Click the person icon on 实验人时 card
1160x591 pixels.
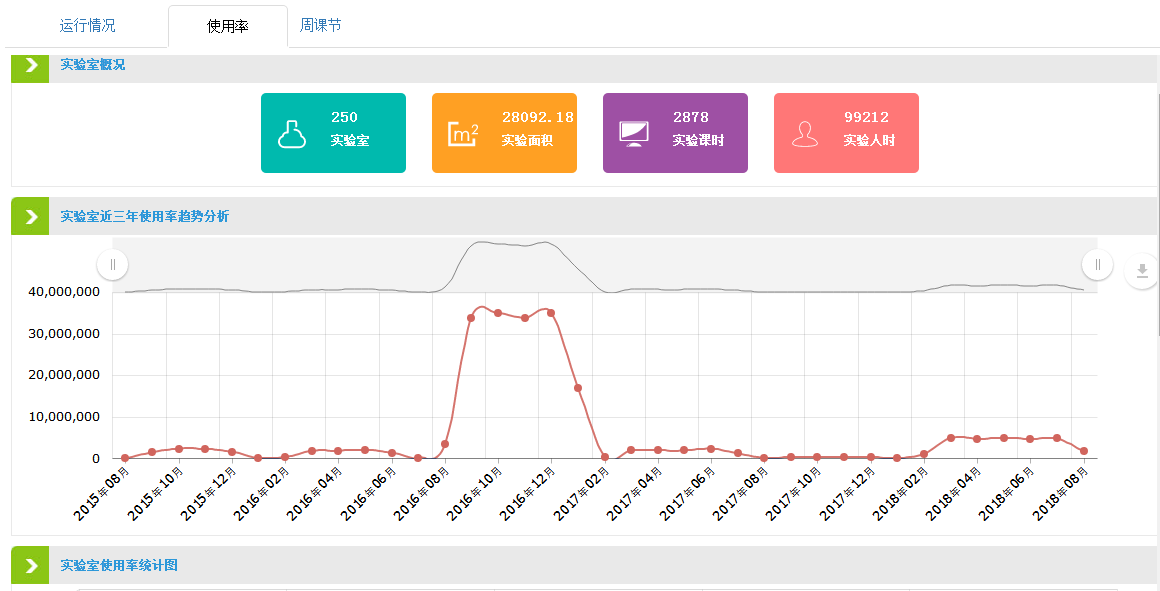[x=804, y=134]
